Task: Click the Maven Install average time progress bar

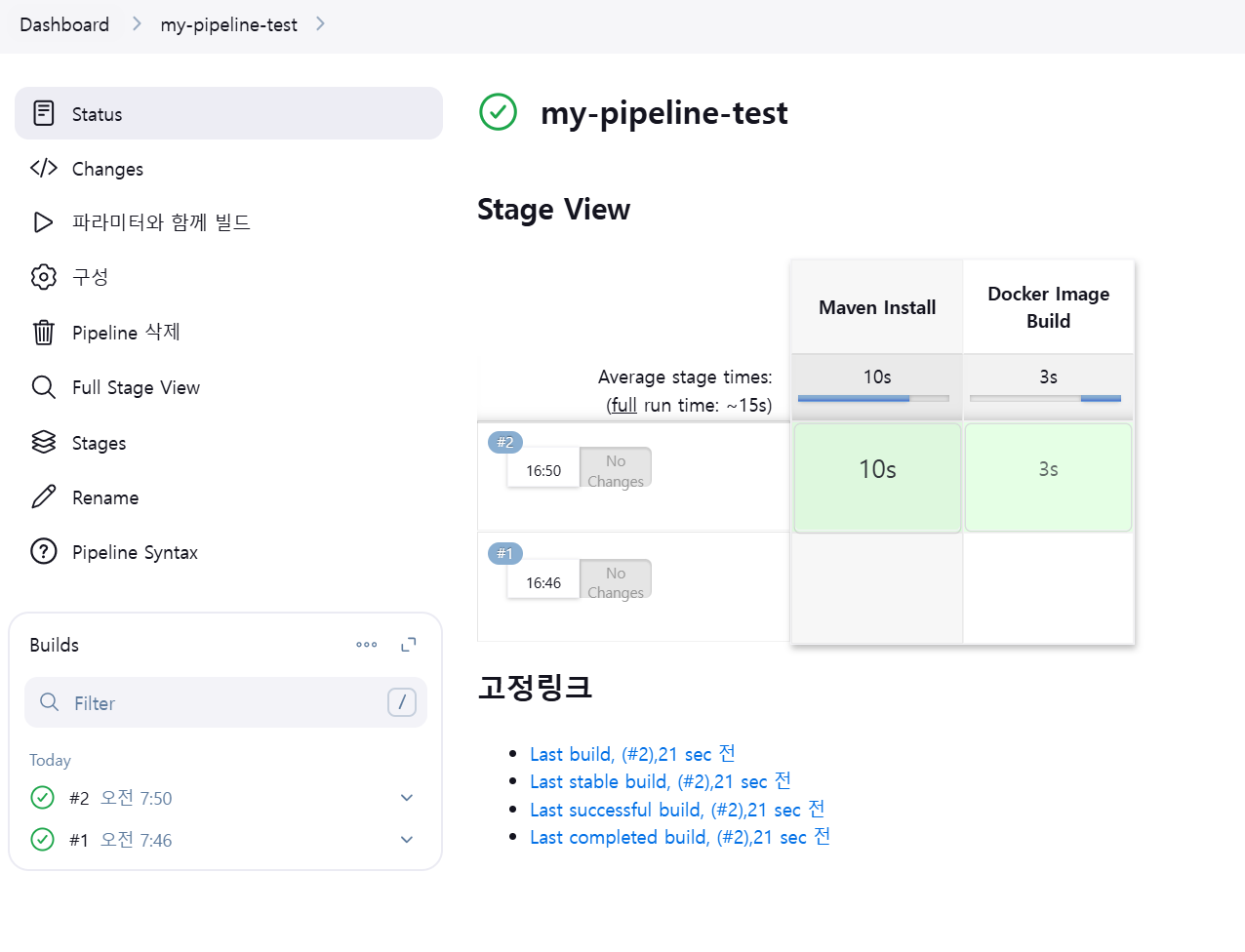Action: [873, 398]
